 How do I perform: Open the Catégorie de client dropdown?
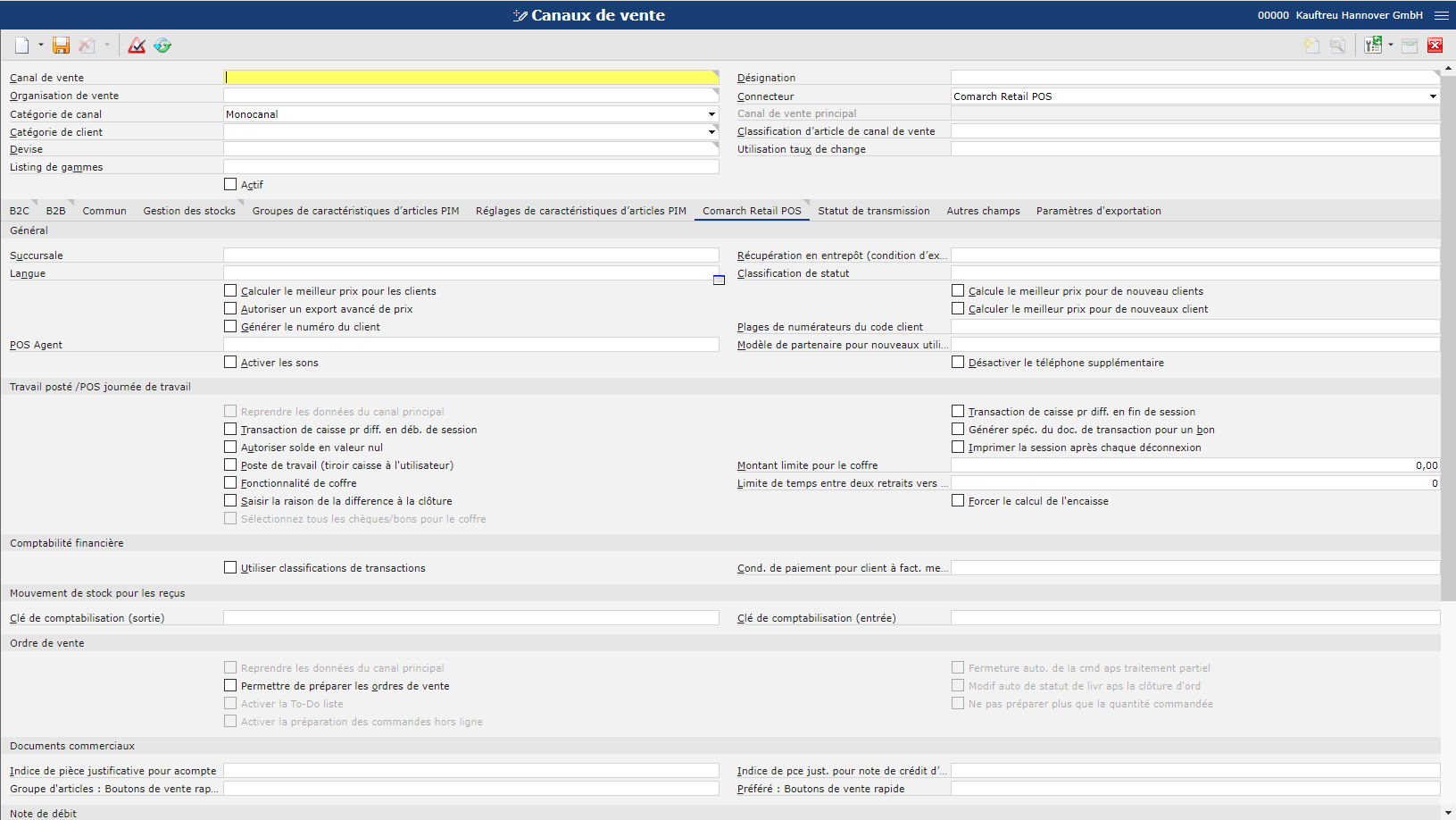[x=711, y=132]
